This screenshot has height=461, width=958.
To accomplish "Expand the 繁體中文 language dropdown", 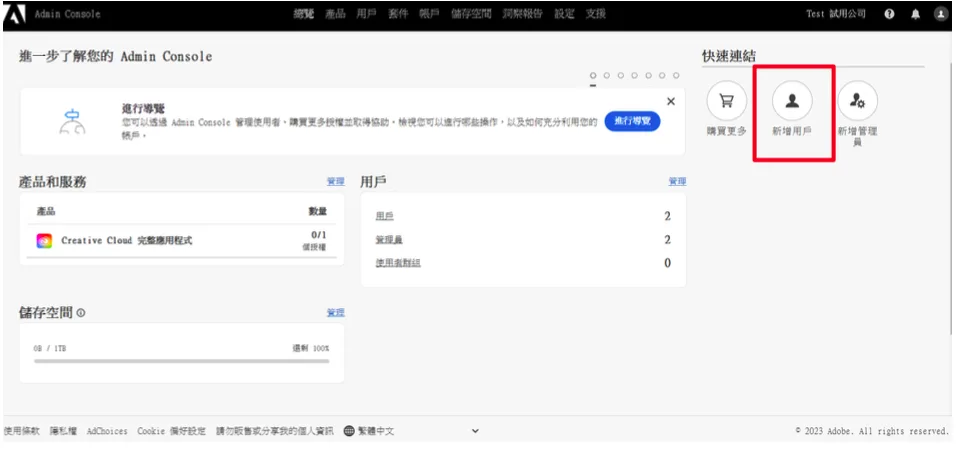I will [x=475, y=431].
